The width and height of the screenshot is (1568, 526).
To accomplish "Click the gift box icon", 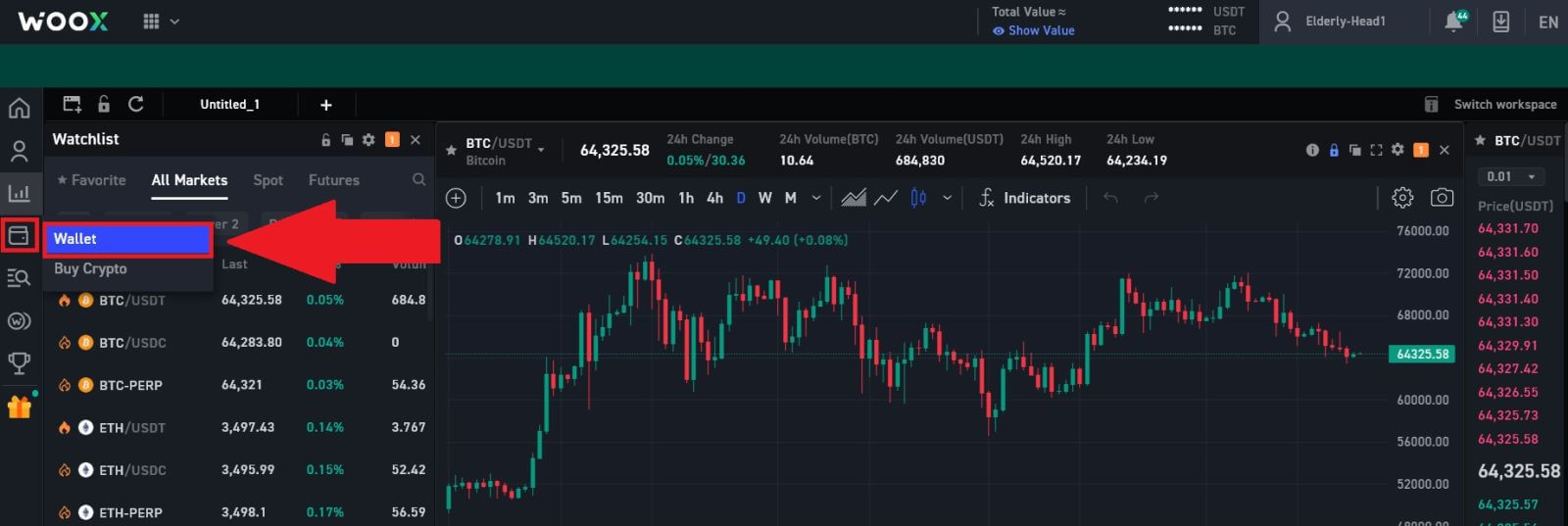I will pos(19,406).
